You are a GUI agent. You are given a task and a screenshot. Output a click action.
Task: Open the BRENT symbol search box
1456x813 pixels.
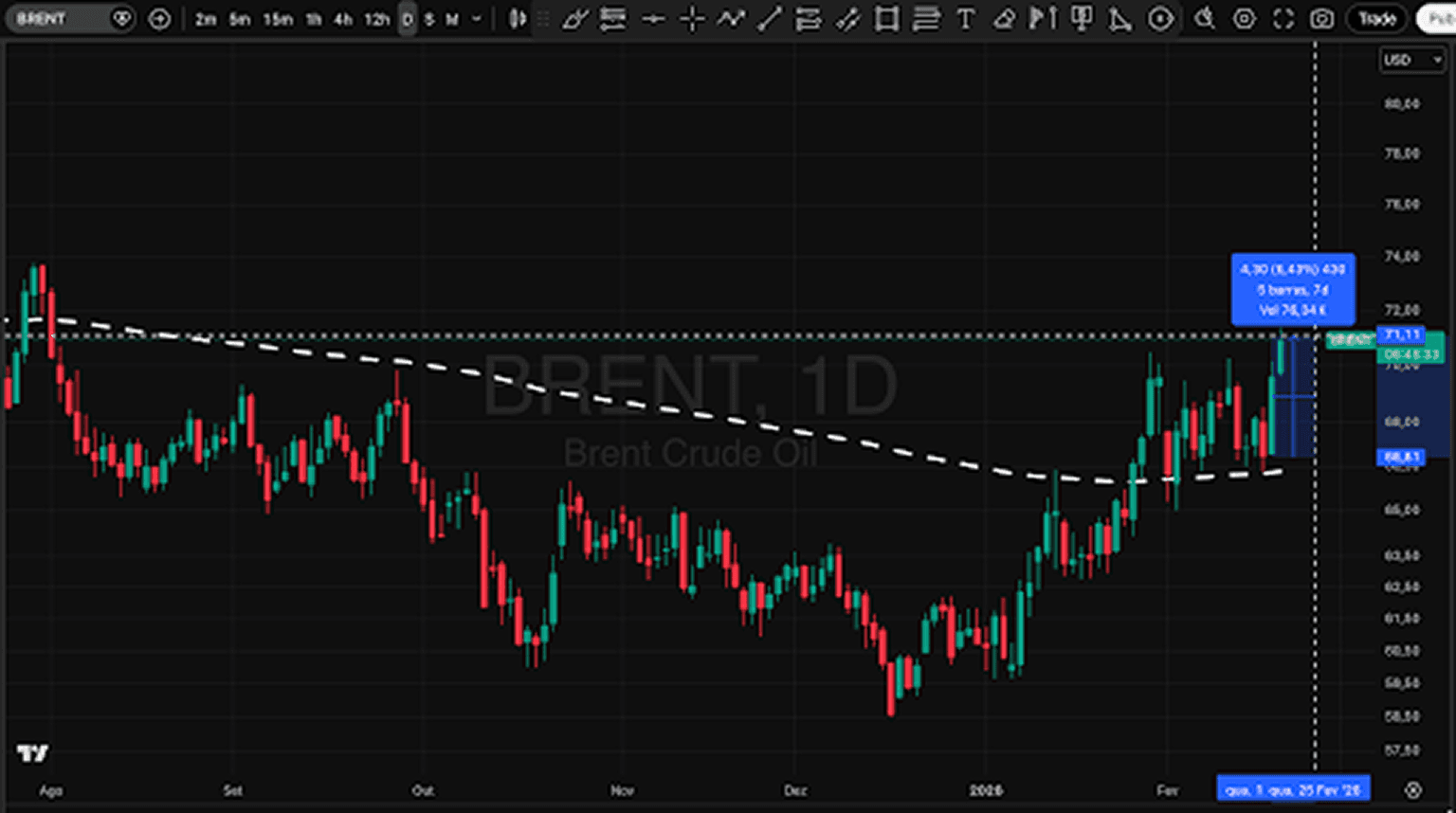(68, 19)
